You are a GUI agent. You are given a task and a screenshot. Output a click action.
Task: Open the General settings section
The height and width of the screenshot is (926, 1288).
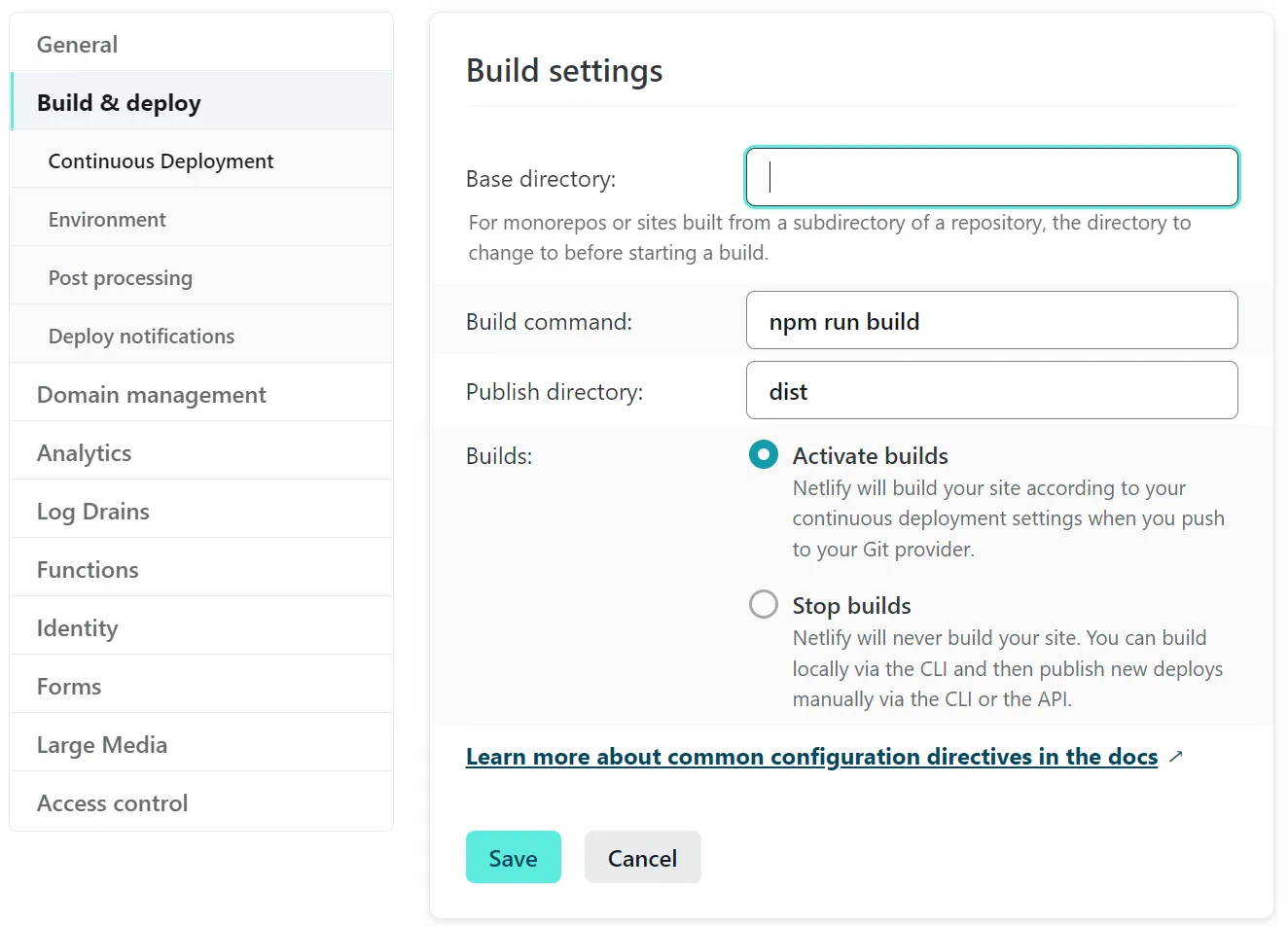pos(201,44)
